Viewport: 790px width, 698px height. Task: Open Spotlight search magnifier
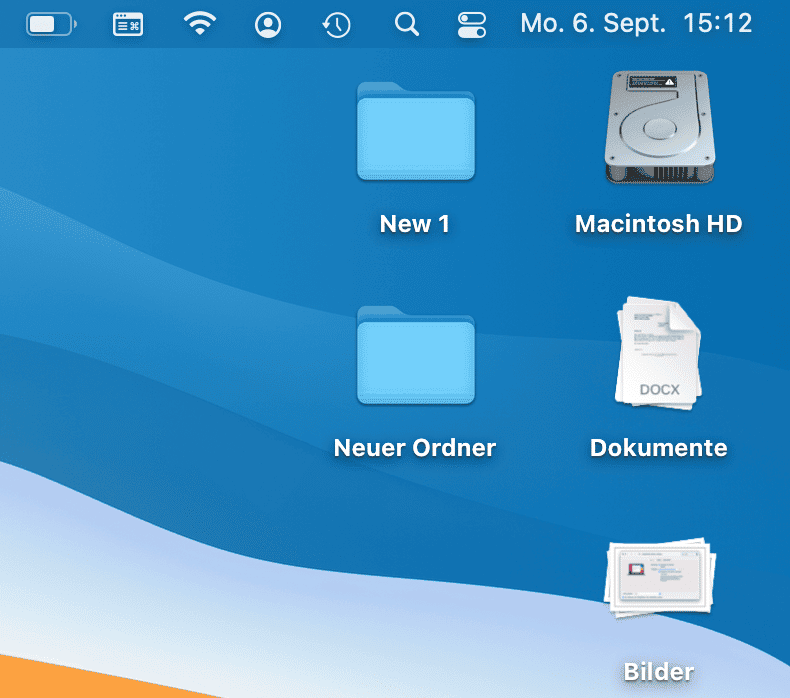click(406, 24)
